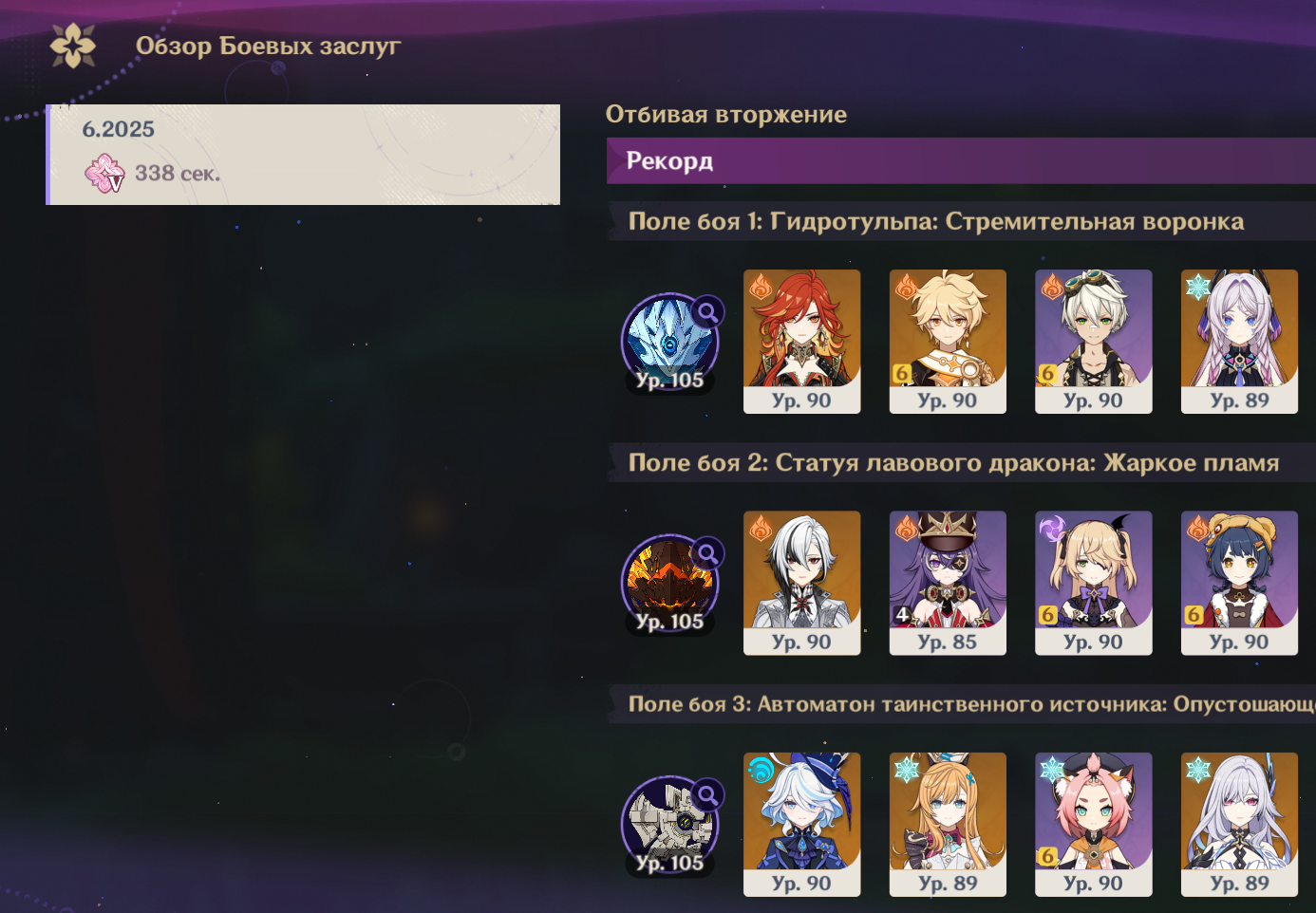Screen dimensions: 1316x913
Task: Inspect the lava dragon statue boss magnifier
Action: 707,553
